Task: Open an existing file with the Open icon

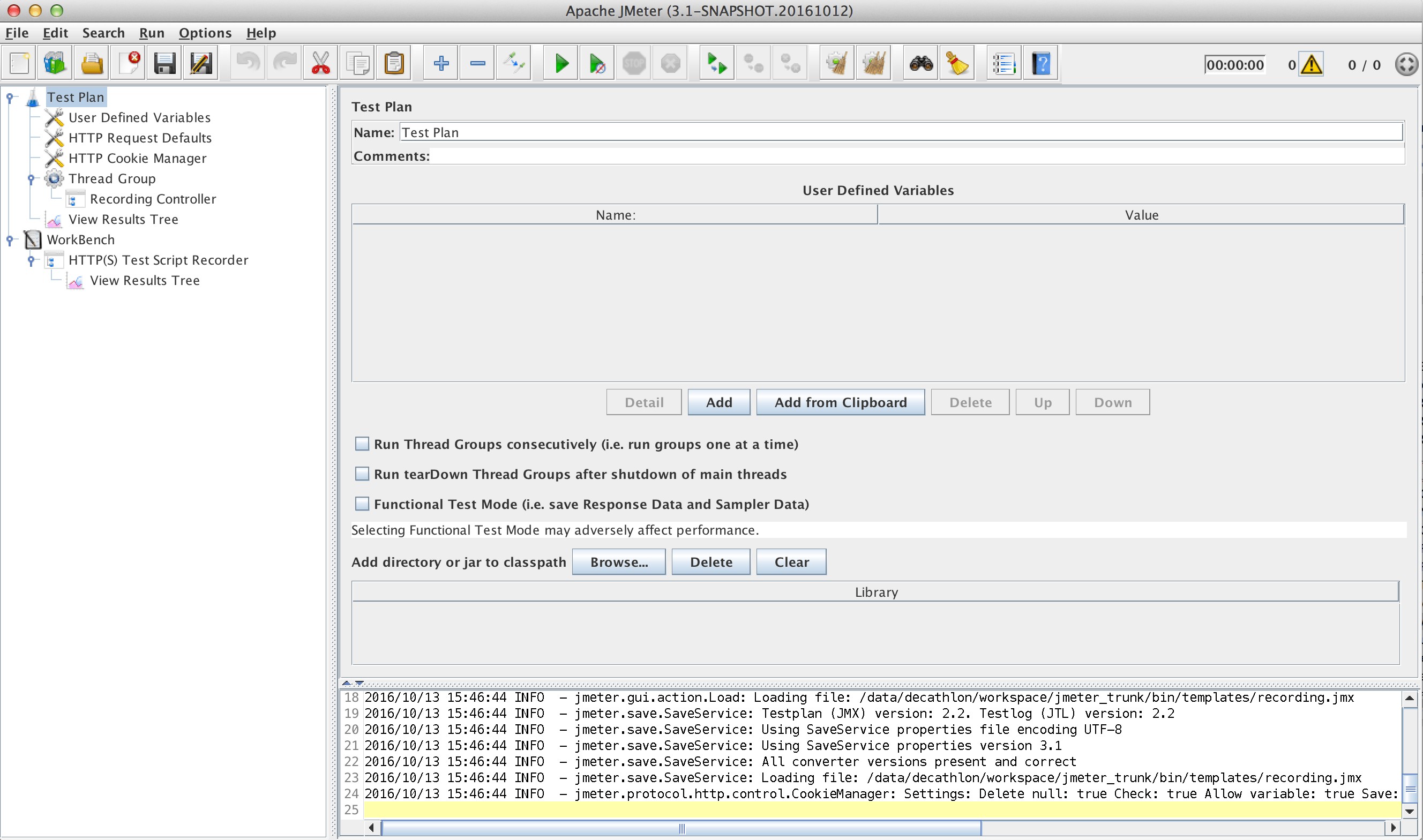Action: pos(91,63)
